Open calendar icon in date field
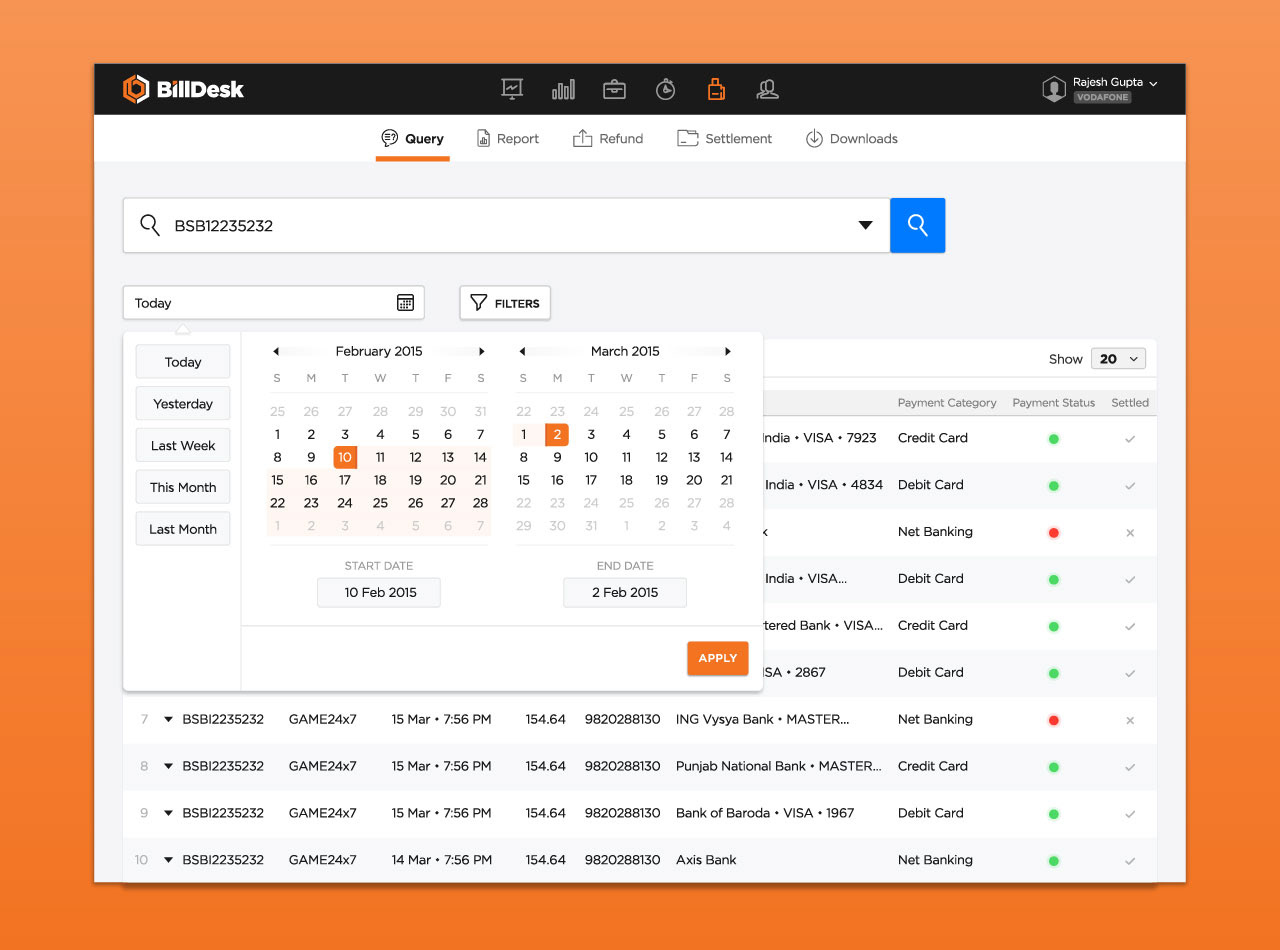The width and height of the screenshot is (1280, 950). click(405, 303)
